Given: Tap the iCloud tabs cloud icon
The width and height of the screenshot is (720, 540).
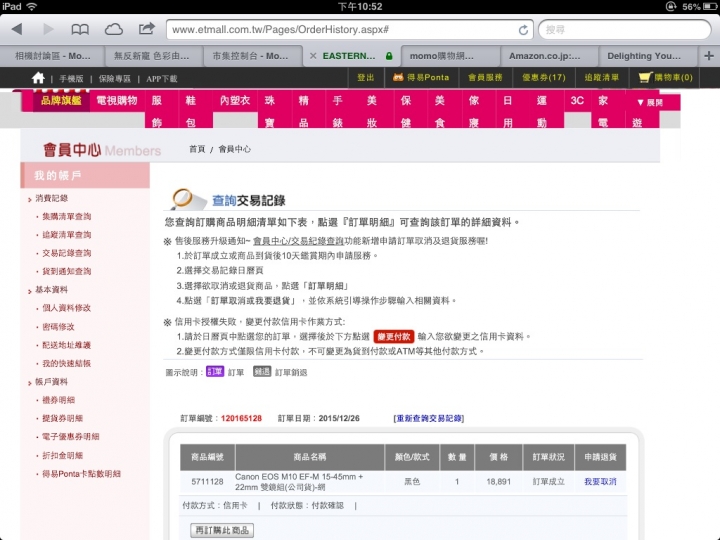Looking at the screenshot, I should point(114,29).
